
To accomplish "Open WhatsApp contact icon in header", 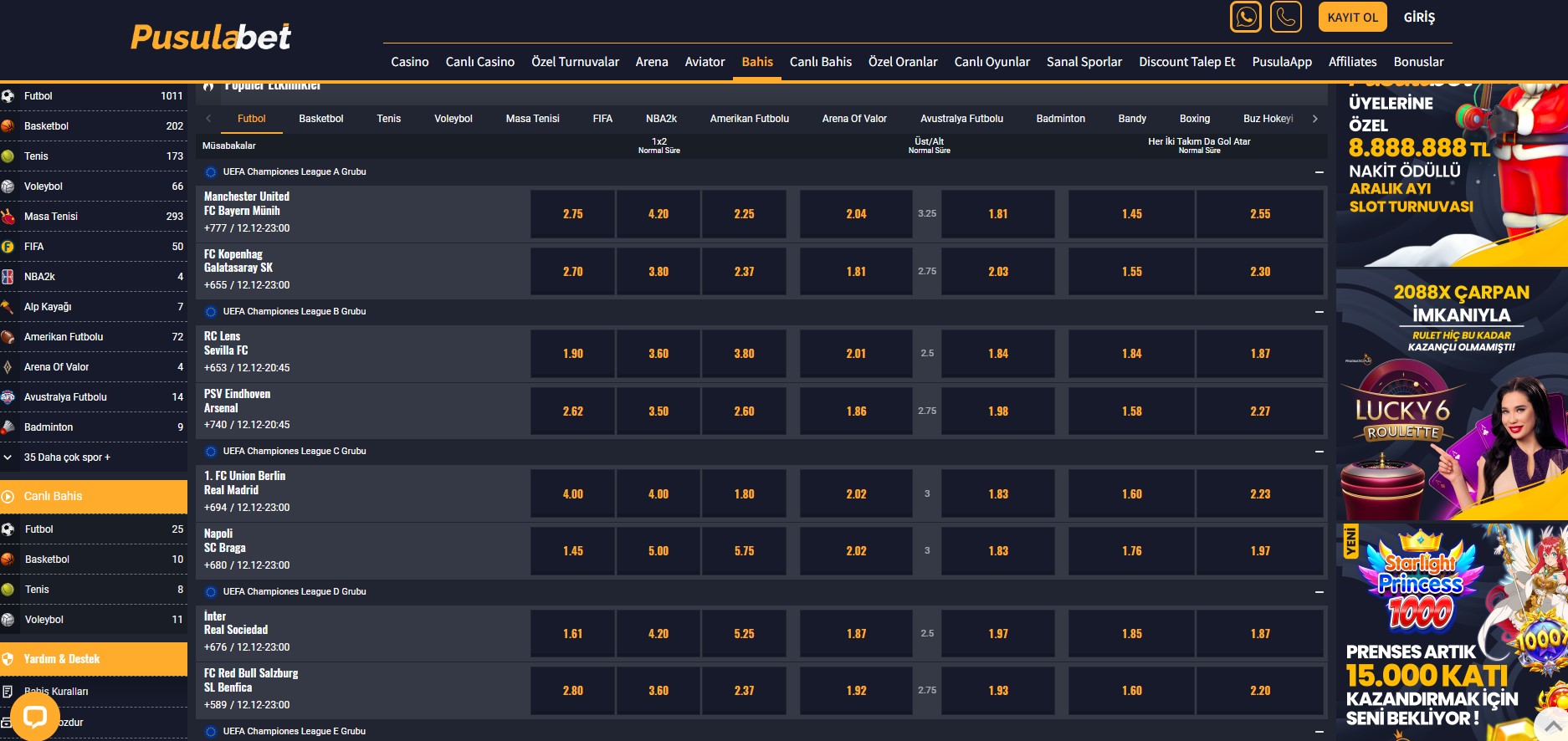I will 1246,17.
